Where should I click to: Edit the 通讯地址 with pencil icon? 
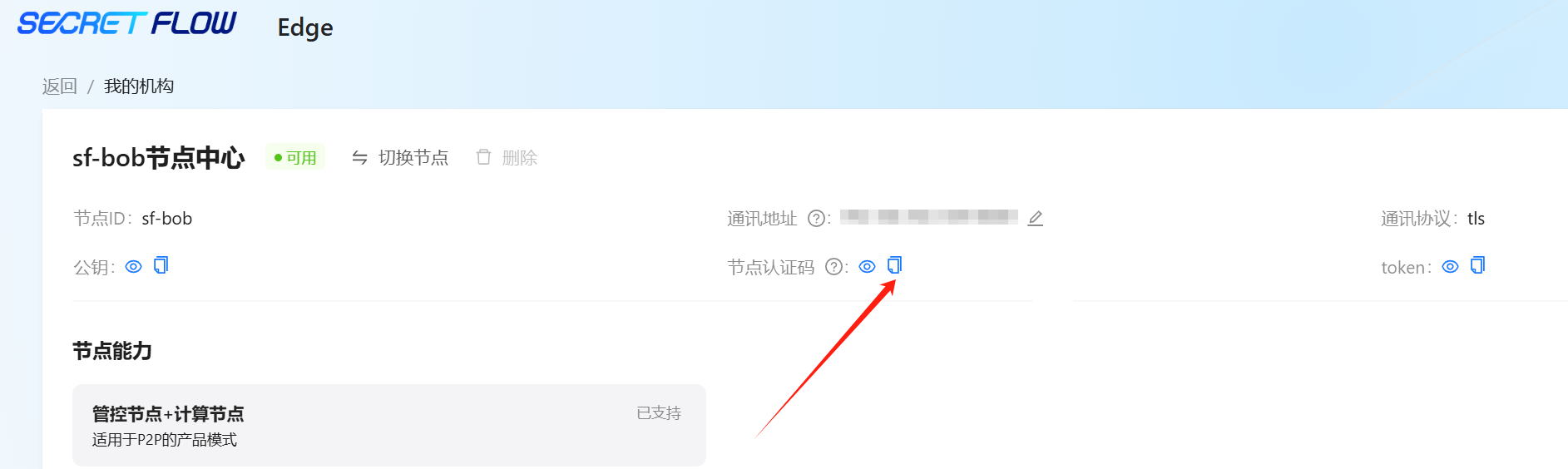click(1035, 218)
